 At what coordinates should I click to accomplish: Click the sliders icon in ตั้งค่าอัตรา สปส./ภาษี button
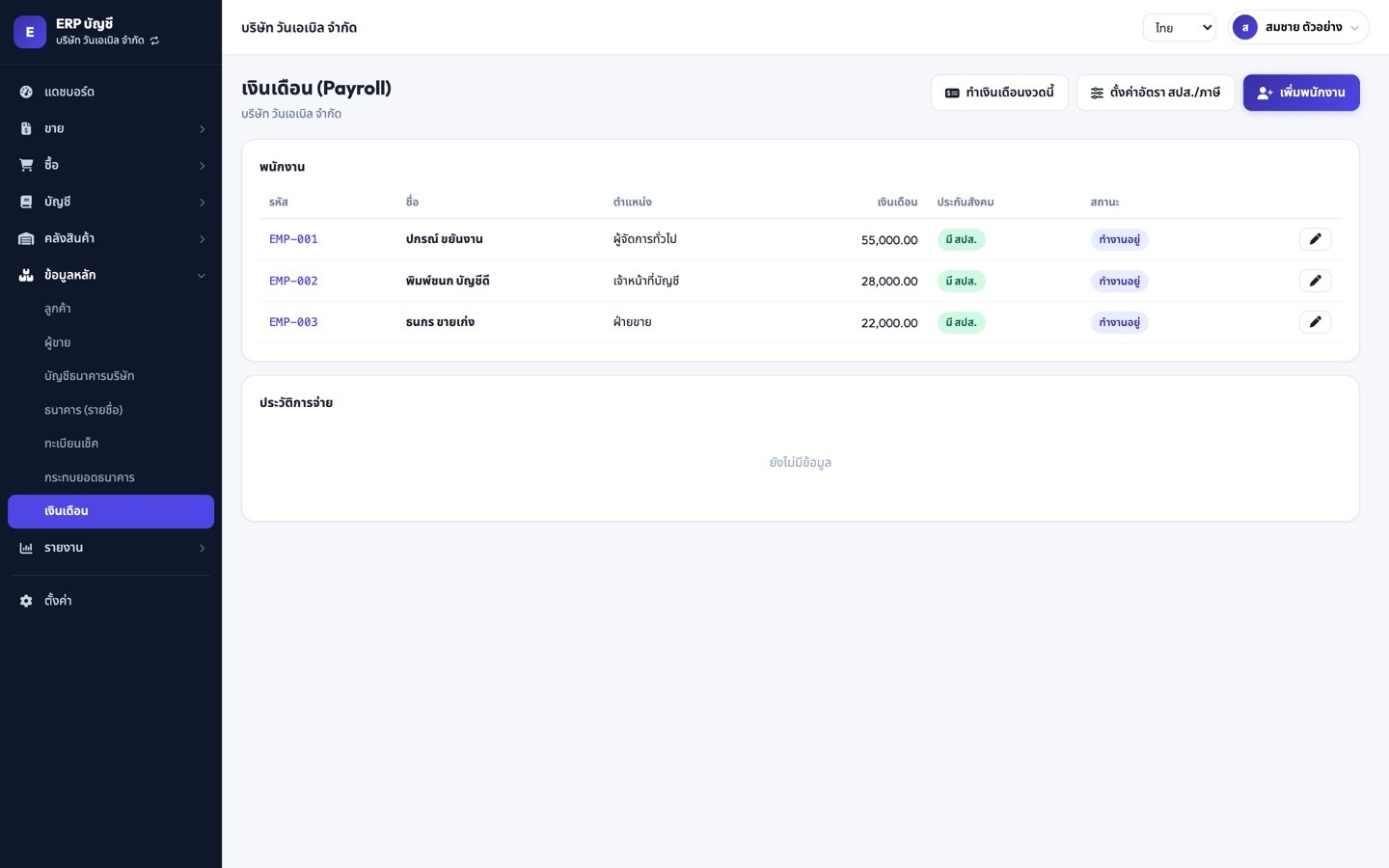pyautogui.click(x=1097, y=93)
